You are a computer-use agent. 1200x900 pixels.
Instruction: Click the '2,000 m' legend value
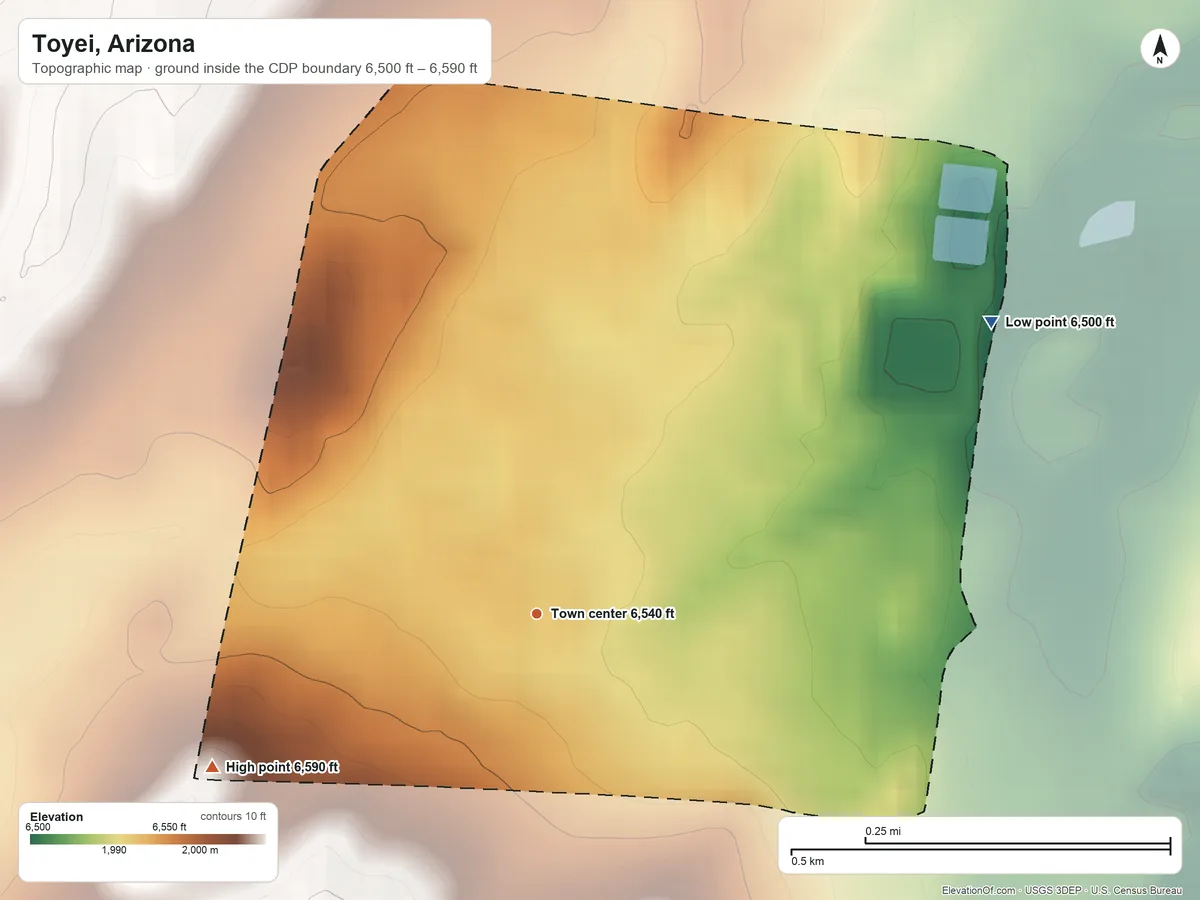[200, 850]
